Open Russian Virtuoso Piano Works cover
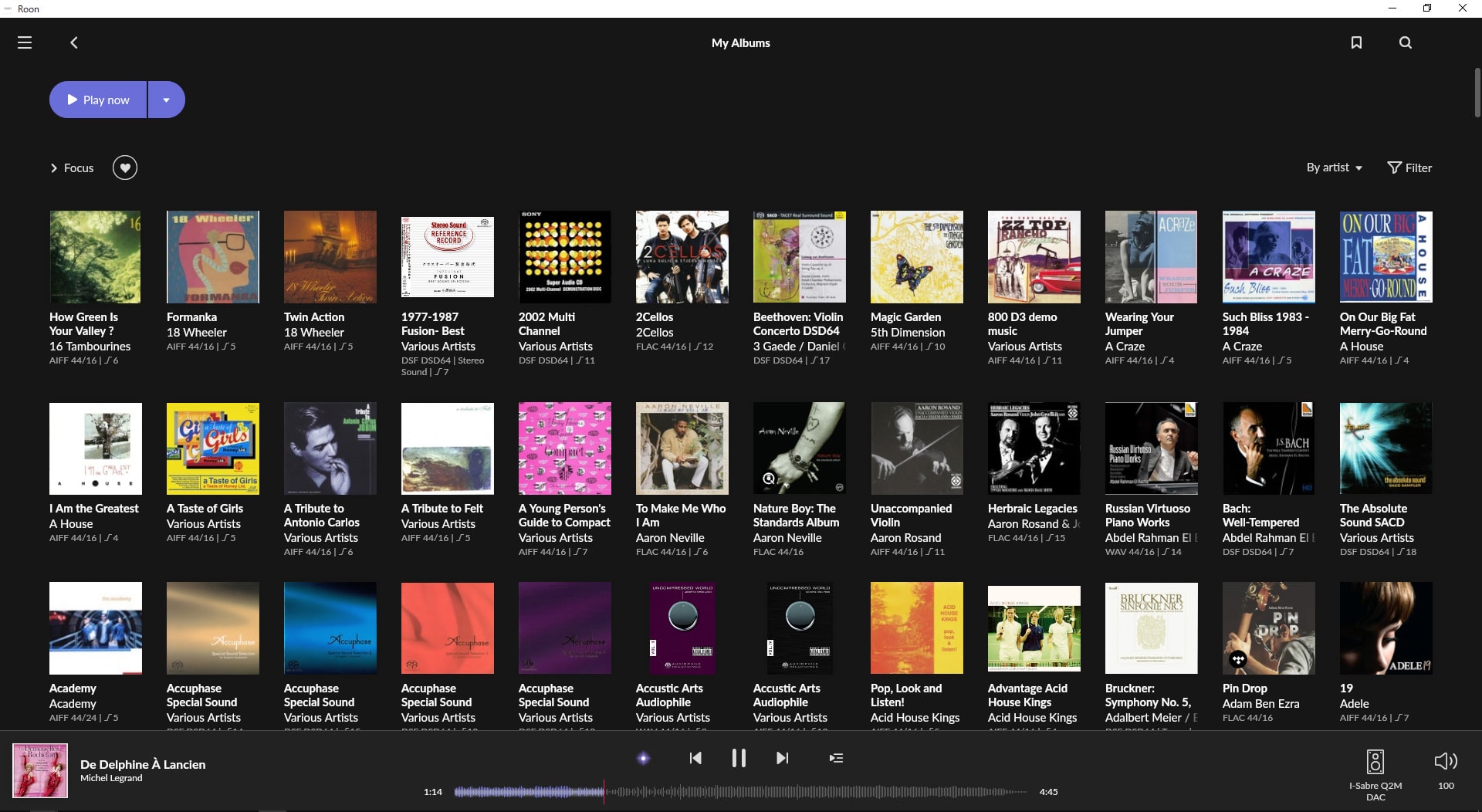1482x812 pixels. [1152, 448]
